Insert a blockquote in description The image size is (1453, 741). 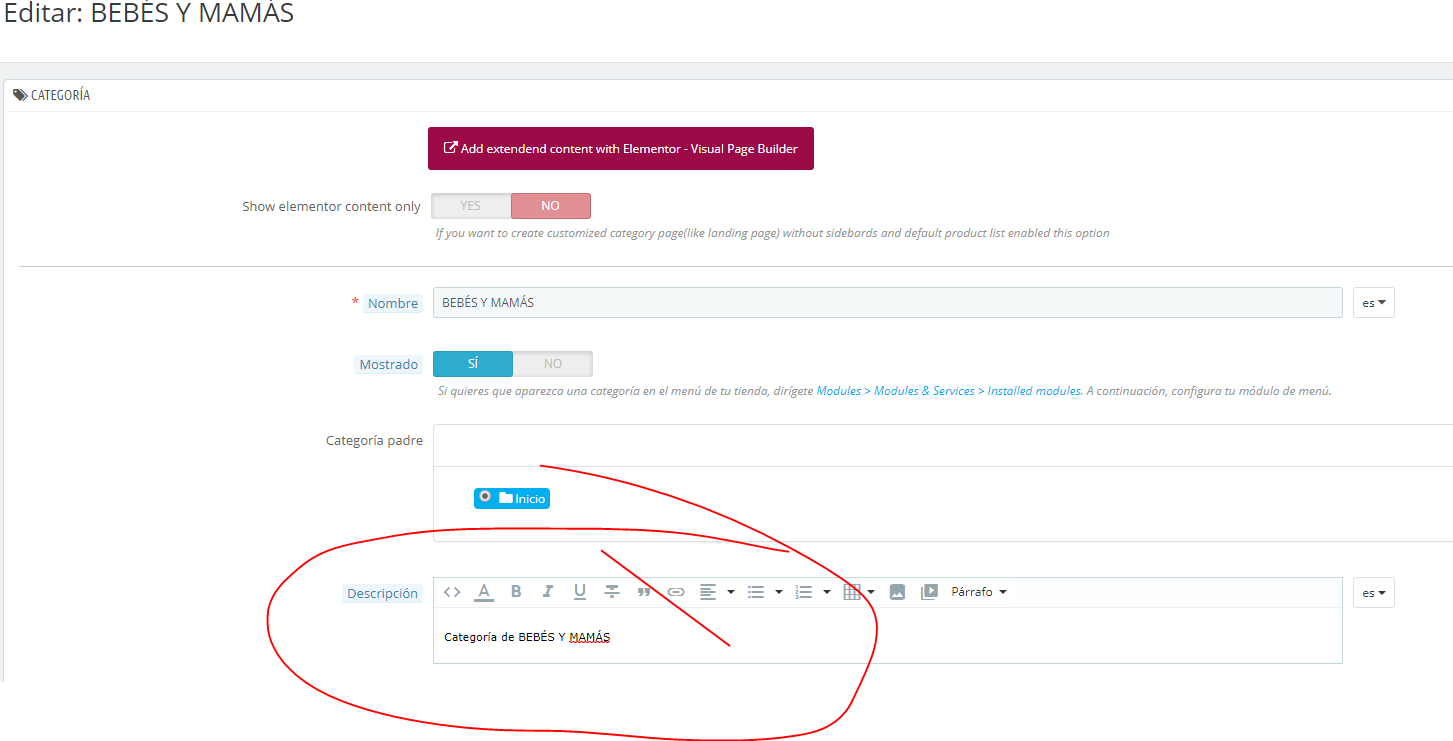tap(644, 592)
